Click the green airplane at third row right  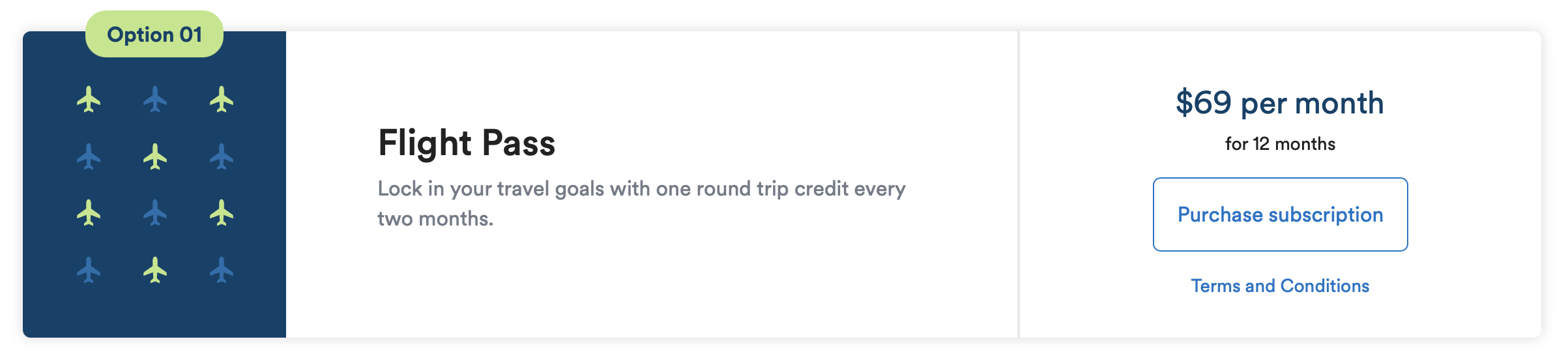(222, 213)
